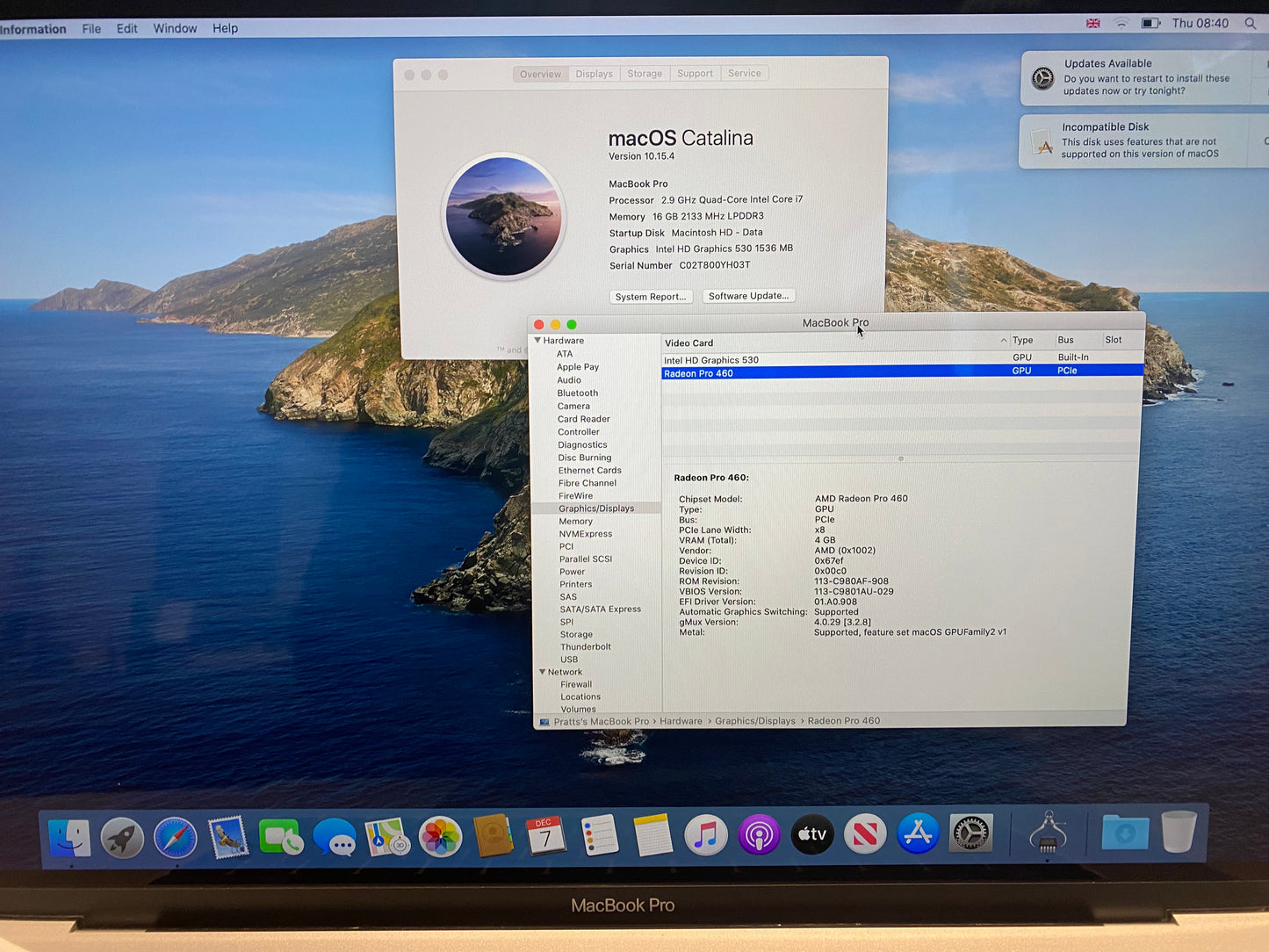This screenshot has width=1269, height=952.
Task: Open Maps icon in Dock
Action: click(x=387, y=837)
